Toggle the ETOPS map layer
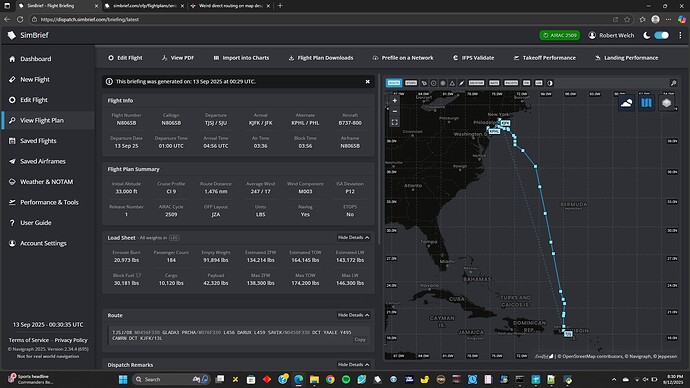690x388 pixels. point(411,83)
